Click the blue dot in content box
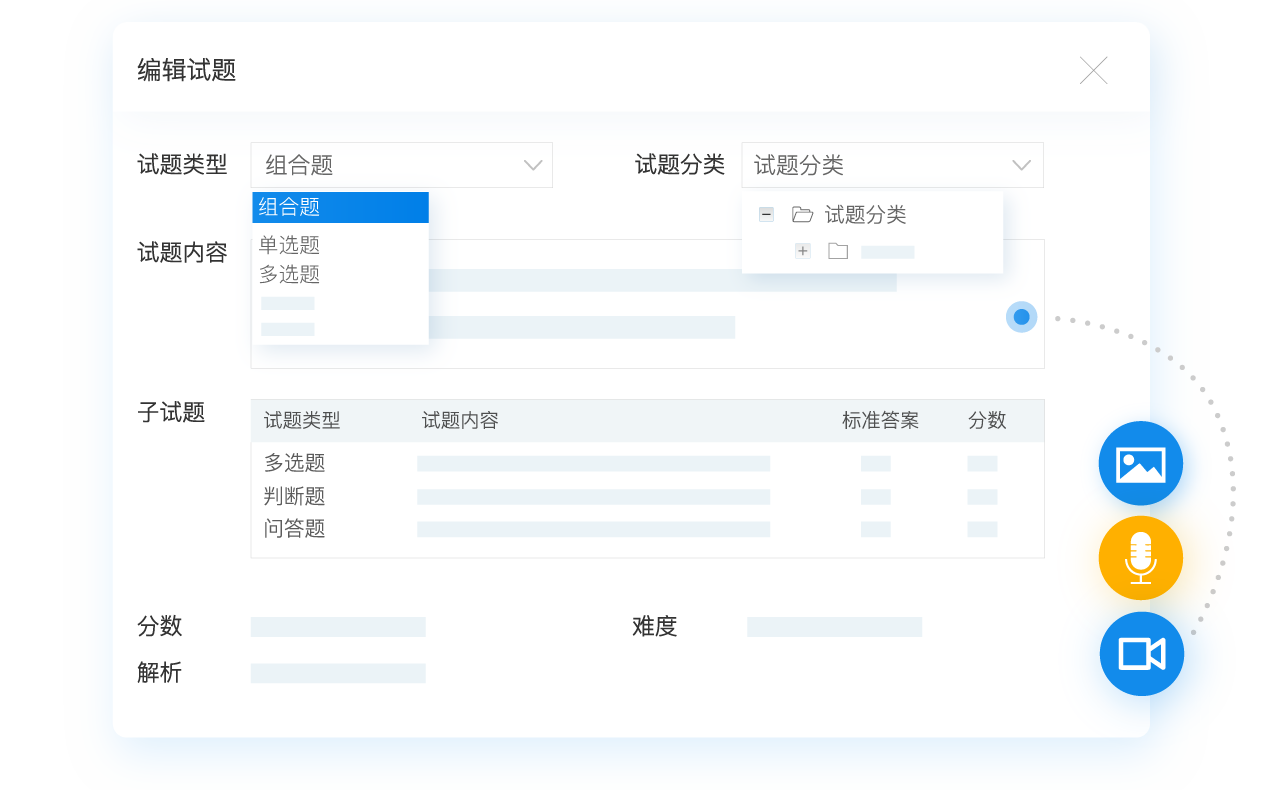1280x790 pixels. pyautogui.click(x=1021, y=317)
